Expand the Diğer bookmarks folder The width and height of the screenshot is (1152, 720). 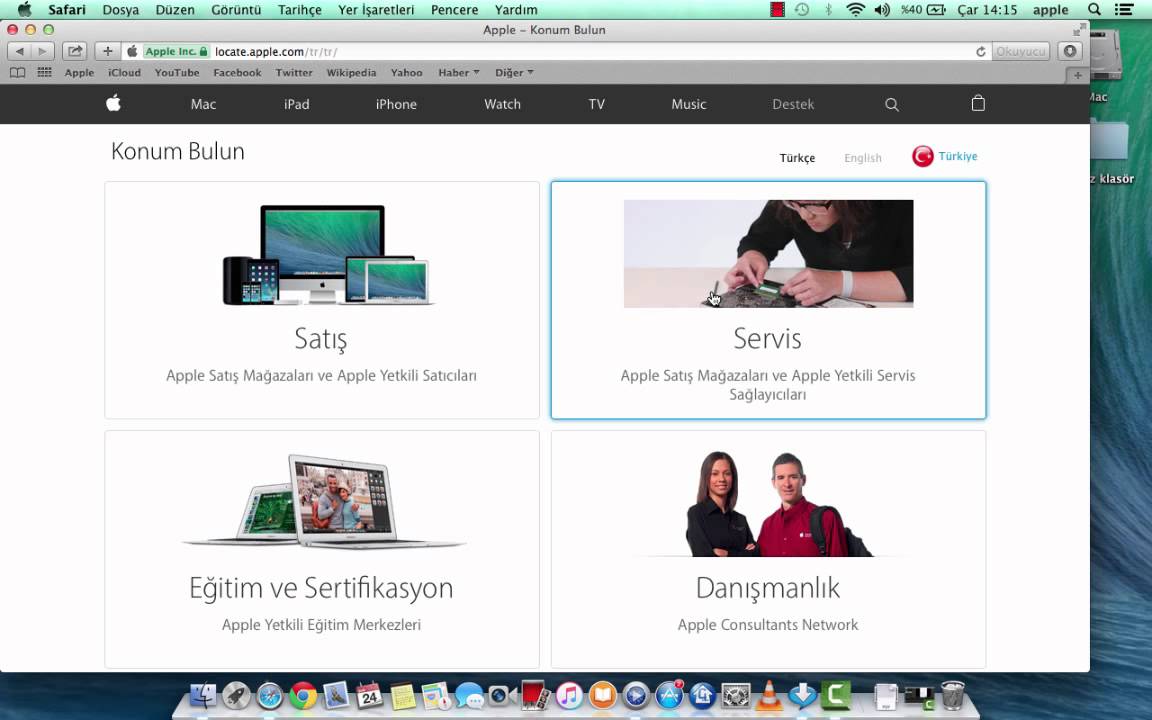[514, 73]
